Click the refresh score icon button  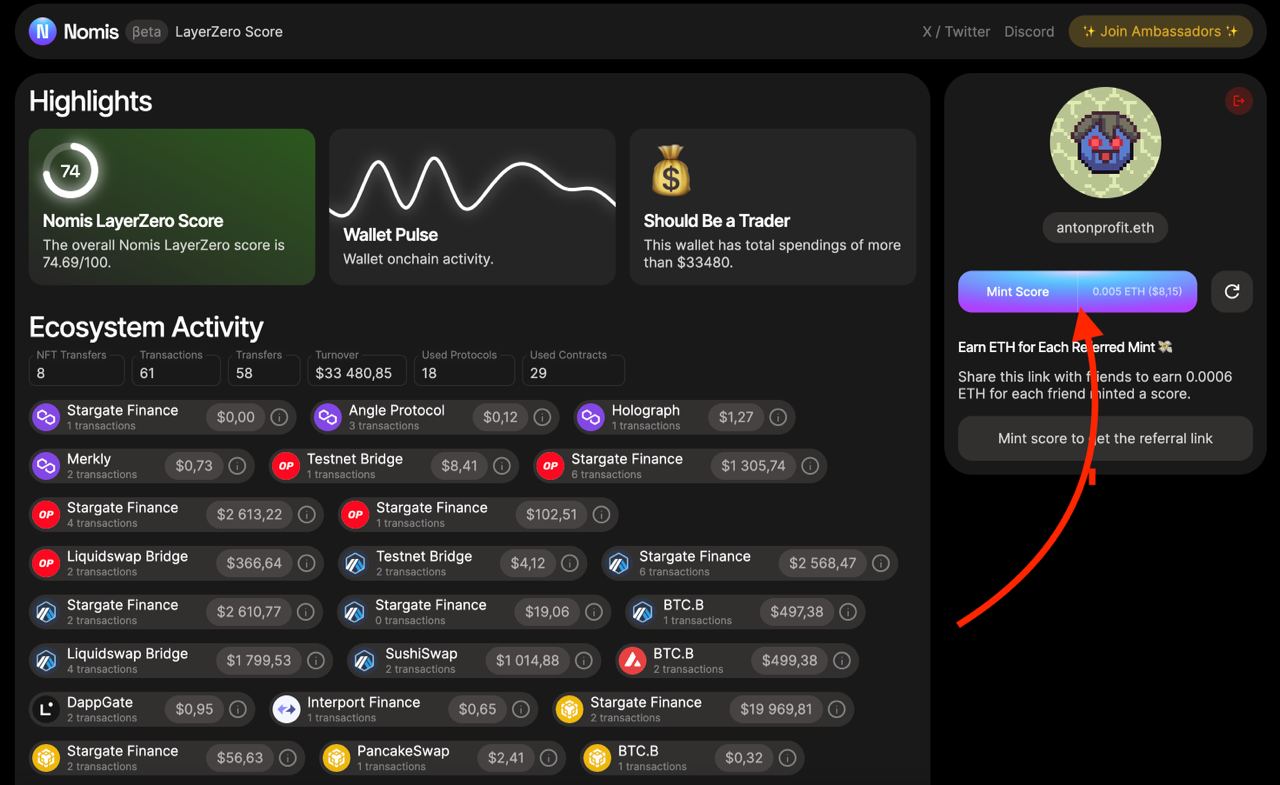pyautogui.click(x=1231, y=291)
